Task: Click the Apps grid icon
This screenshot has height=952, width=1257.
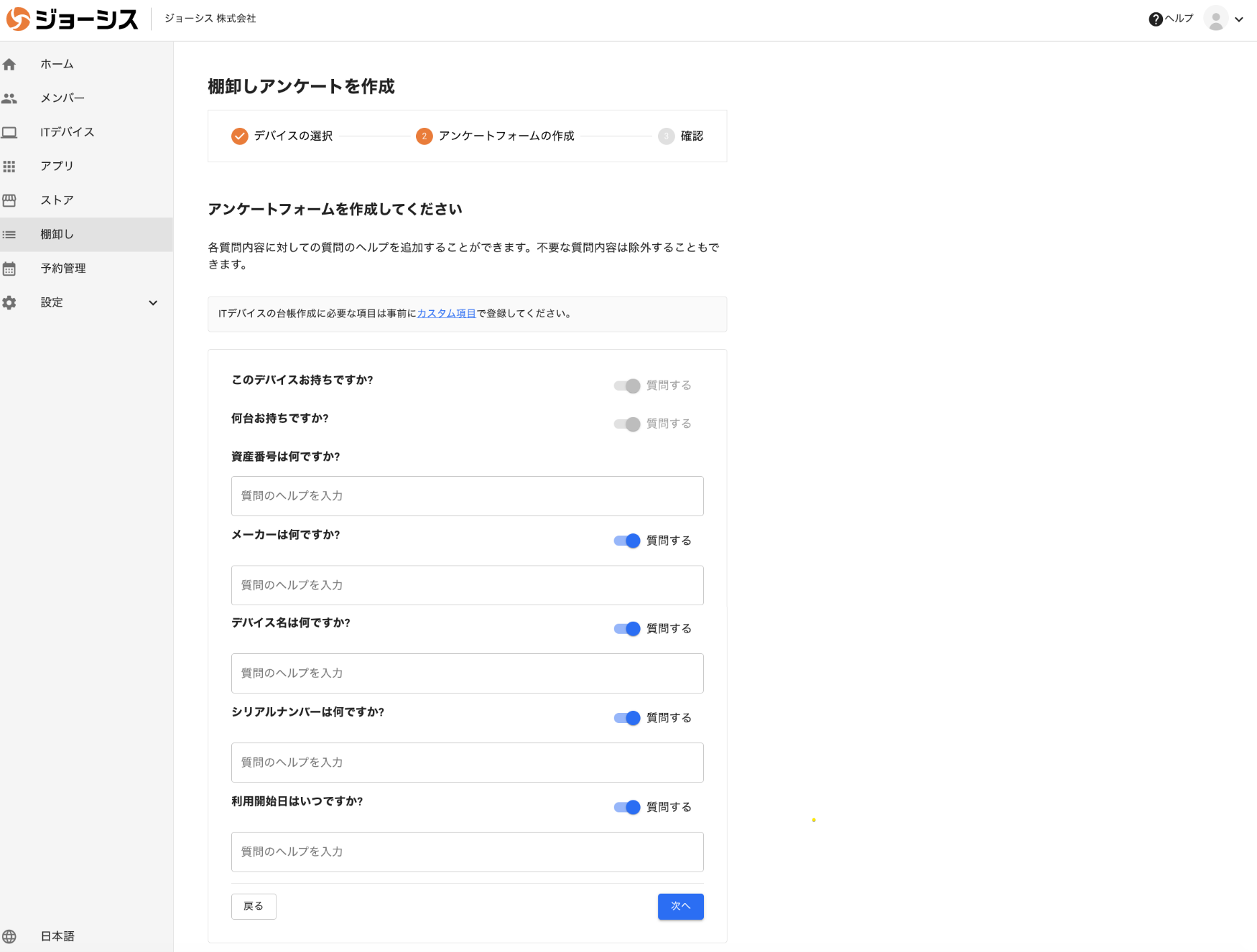Action: (9, 167)
